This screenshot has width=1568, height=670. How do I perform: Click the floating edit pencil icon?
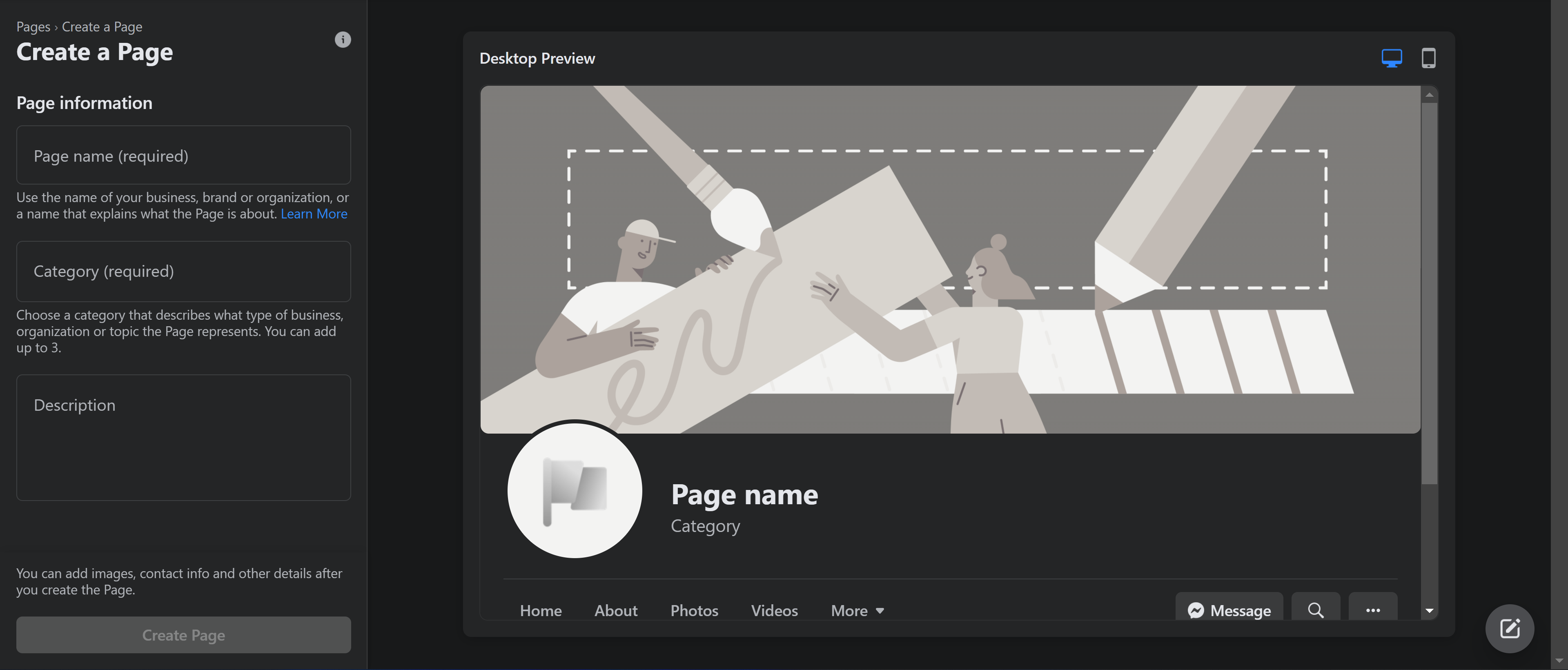tap(1510, 629)
